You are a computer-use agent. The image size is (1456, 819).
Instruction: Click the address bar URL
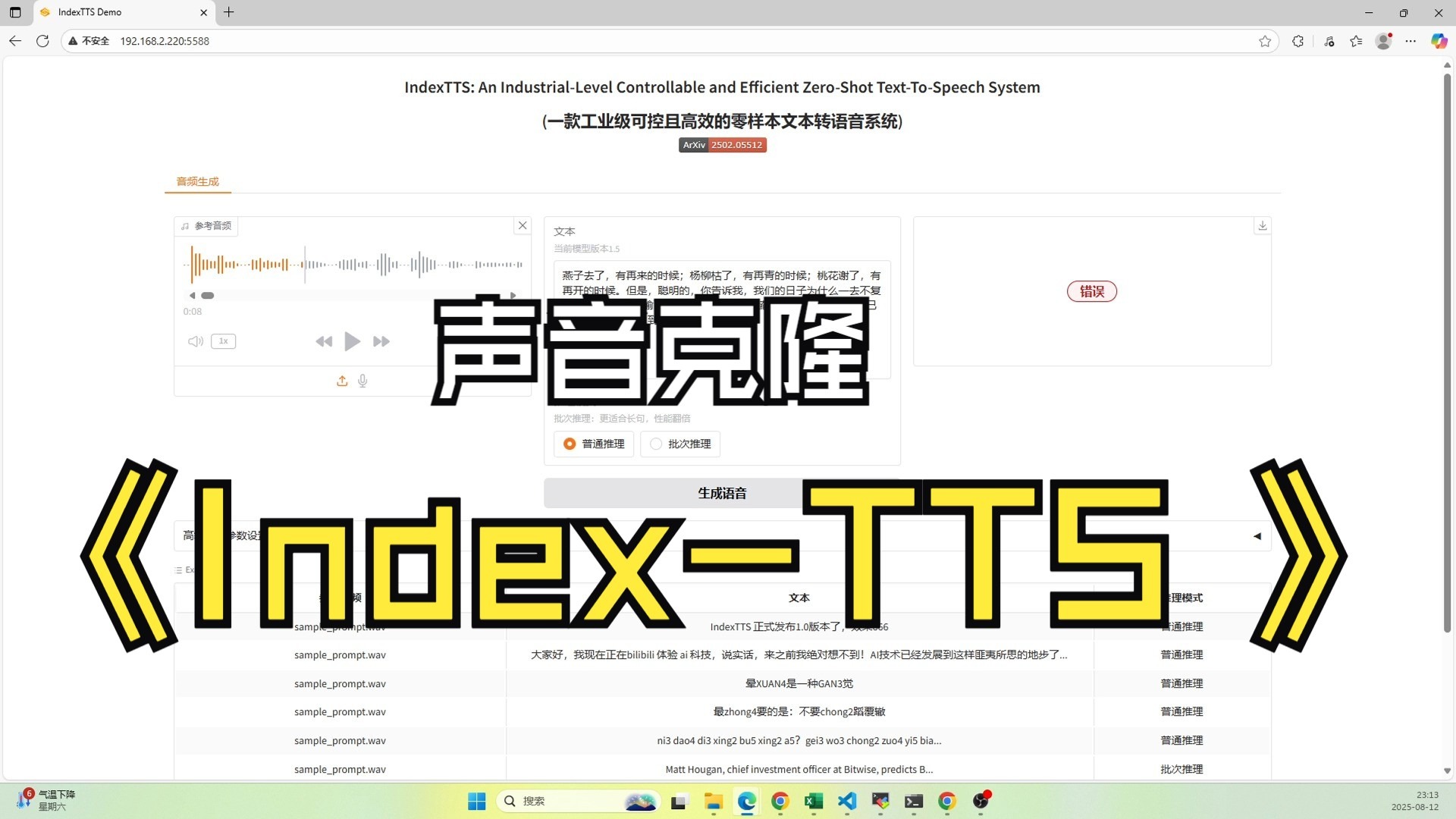click(165, 41)
